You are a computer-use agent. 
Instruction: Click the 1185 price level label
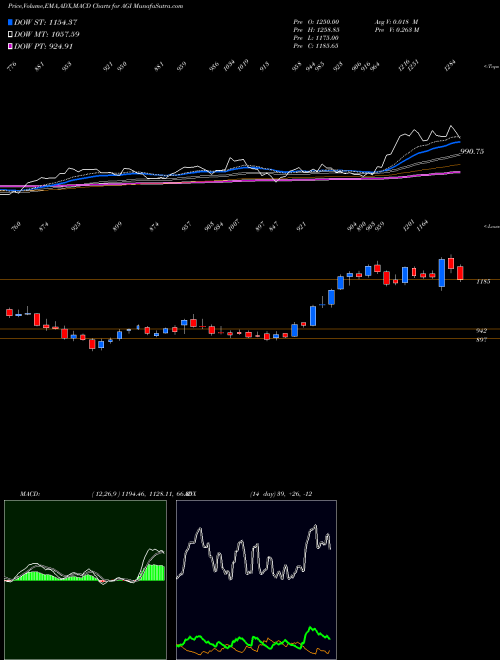(483, 282)
